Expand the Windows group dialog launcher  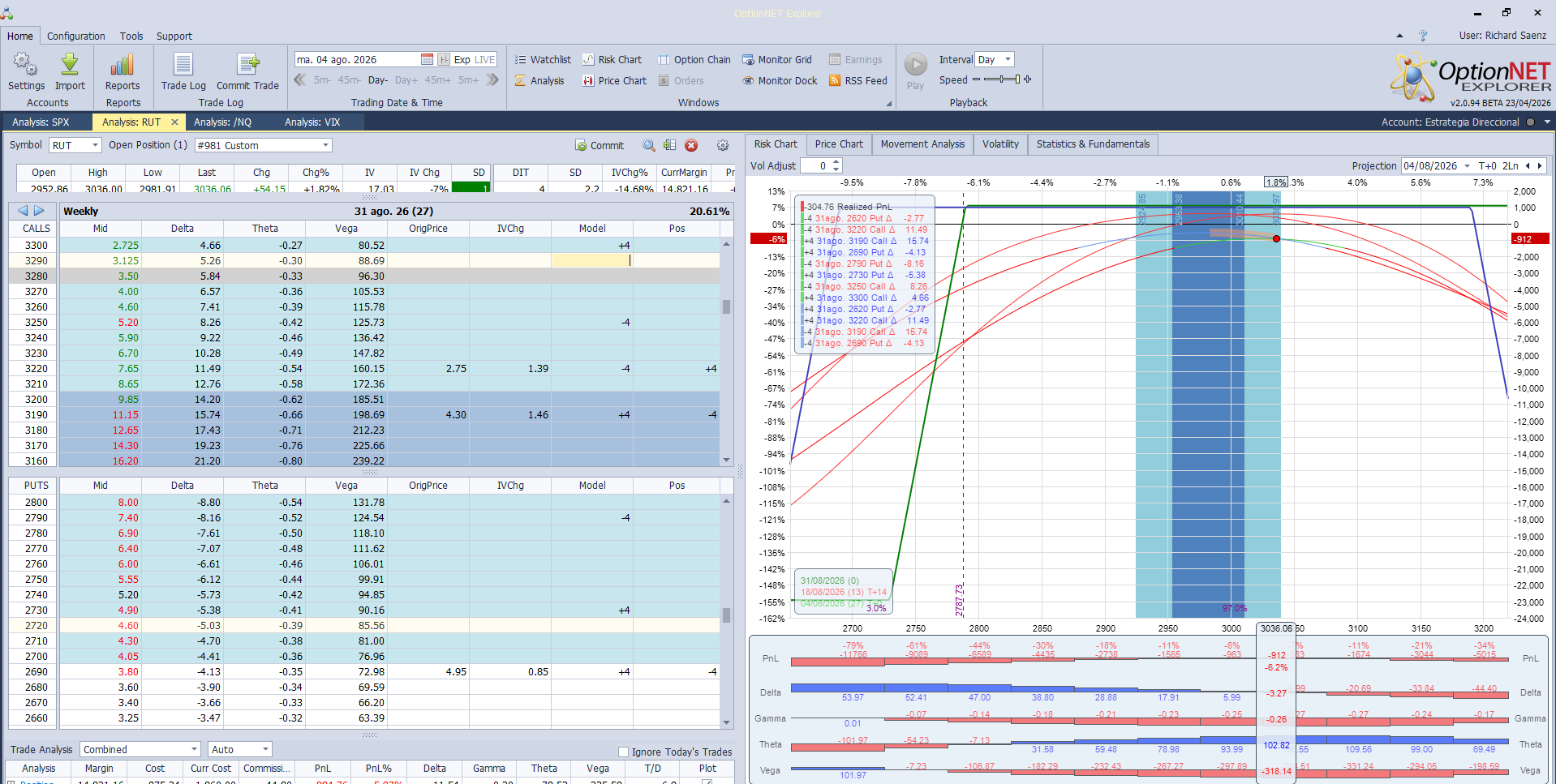pyautogui.click(x=889, y=104)
